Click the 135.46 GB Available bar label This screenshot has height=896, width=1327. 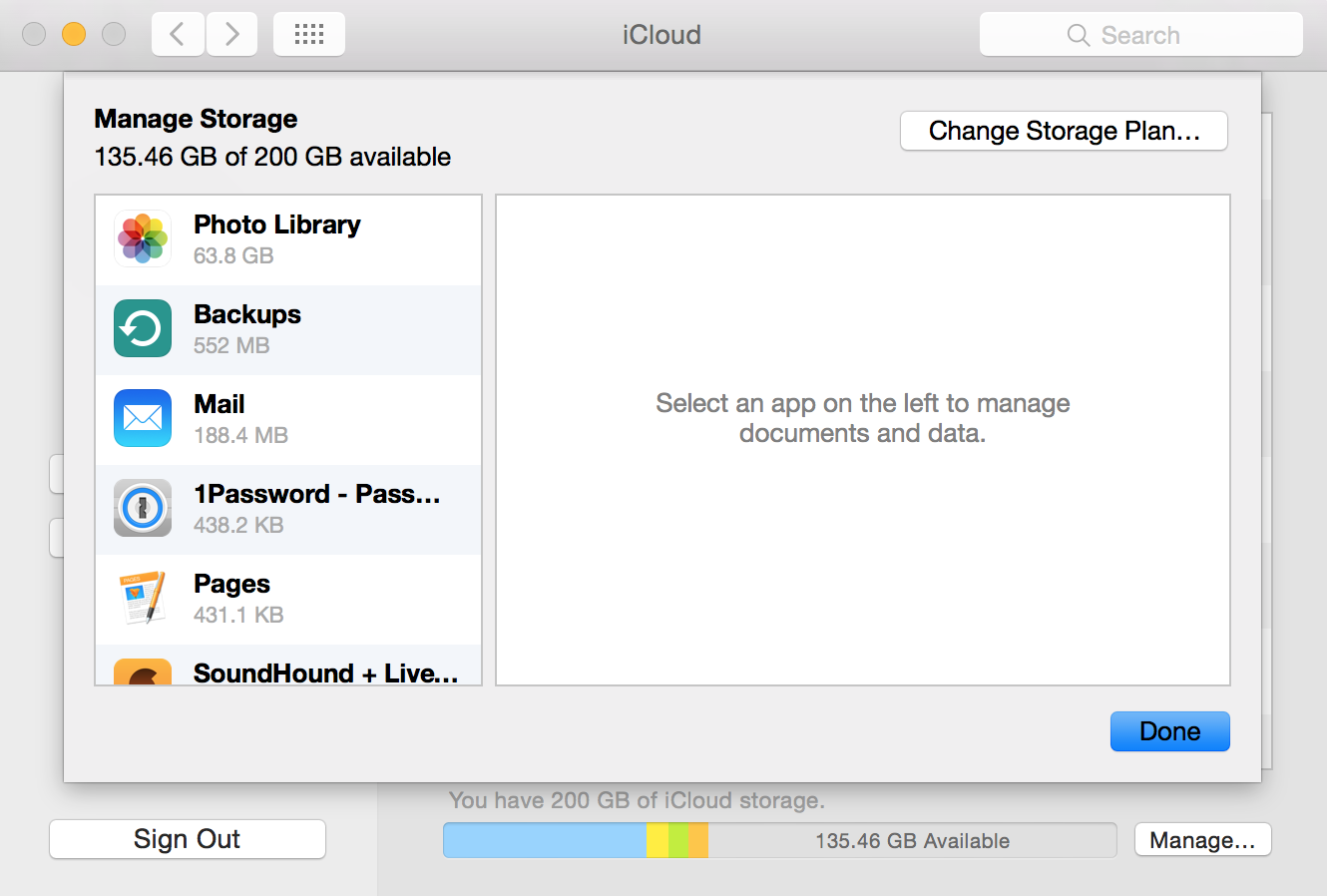point(912,841)
